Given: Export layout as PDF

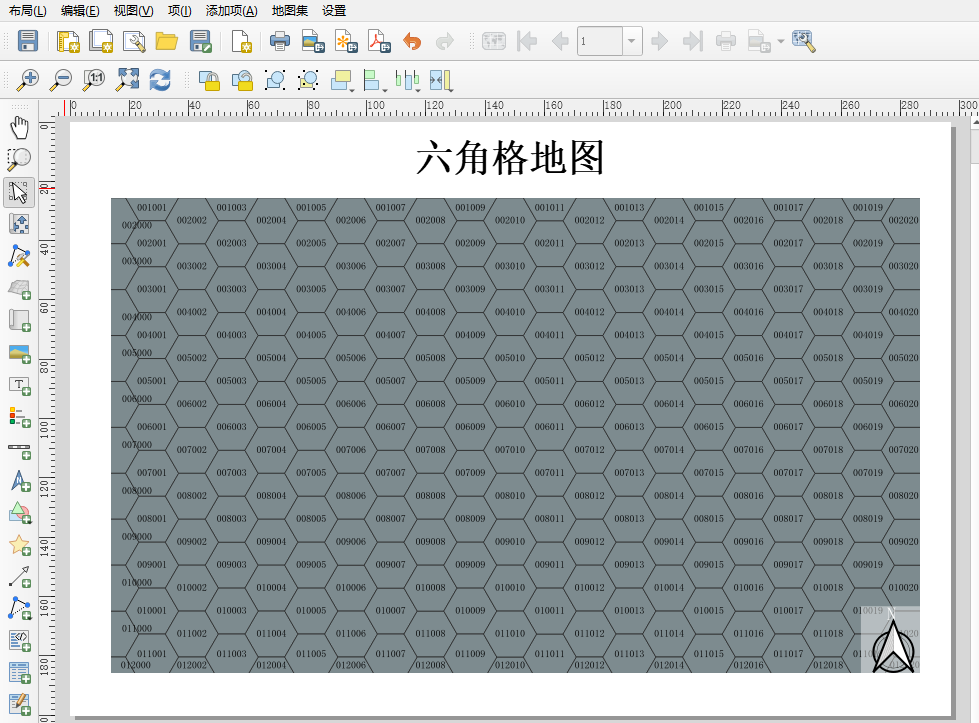Looking at the screenshot, I should coord(378,41).
